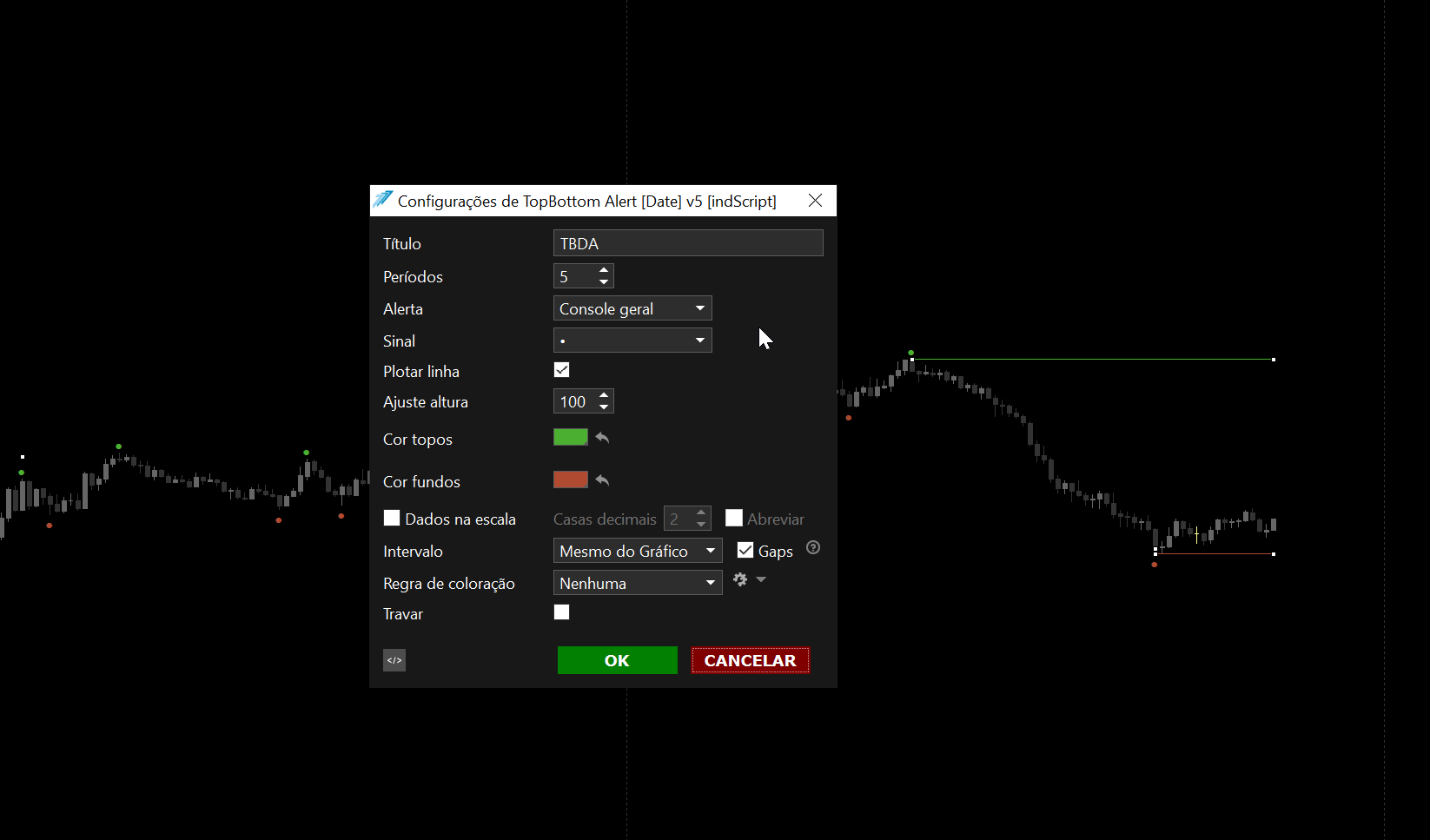Open the Gaps help question-mark icon
1430x840 pixels.
[x=813, y=547]
